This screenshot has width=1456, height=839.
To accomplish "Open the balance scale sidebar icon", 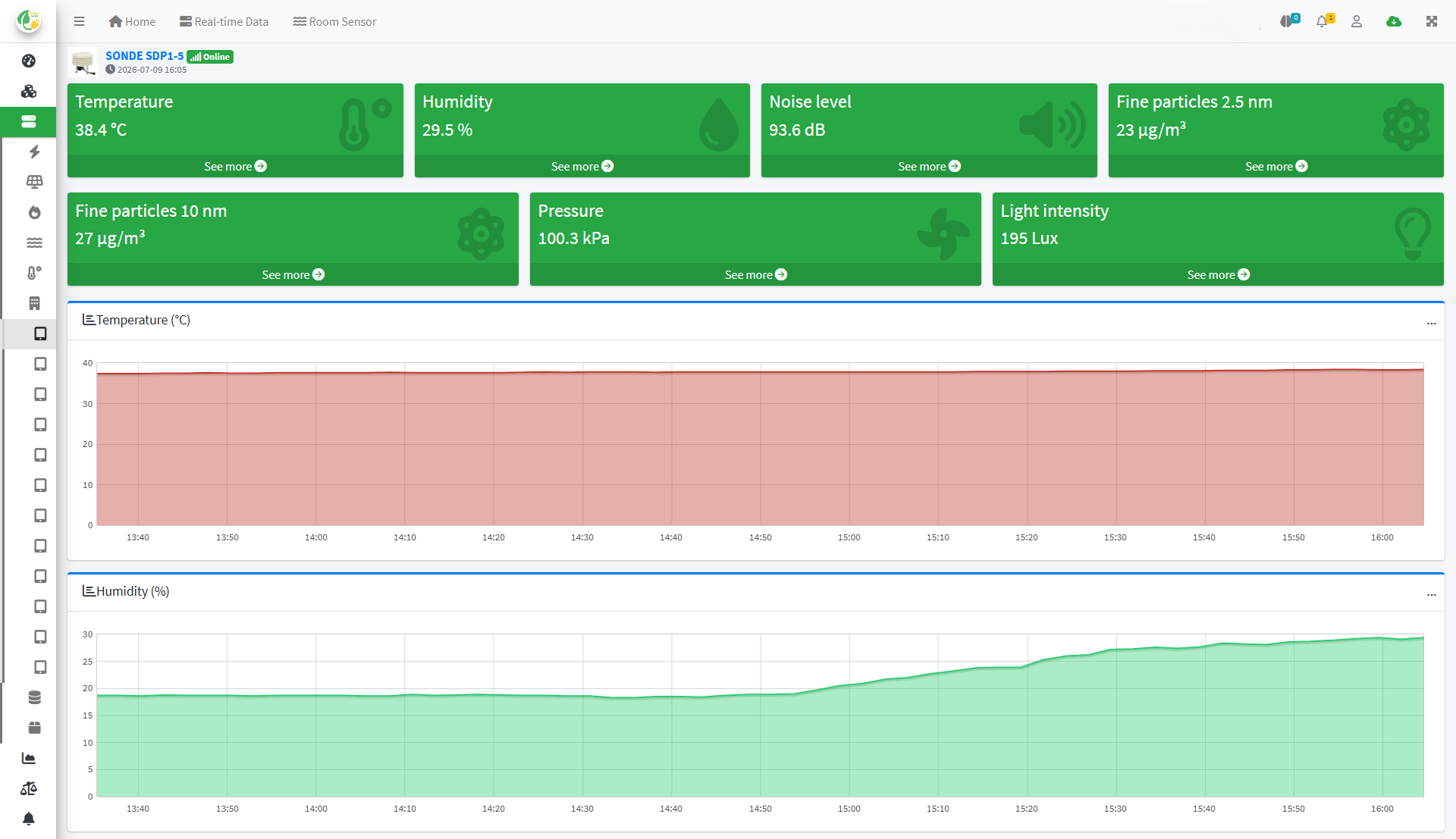I will click(29, 788).
